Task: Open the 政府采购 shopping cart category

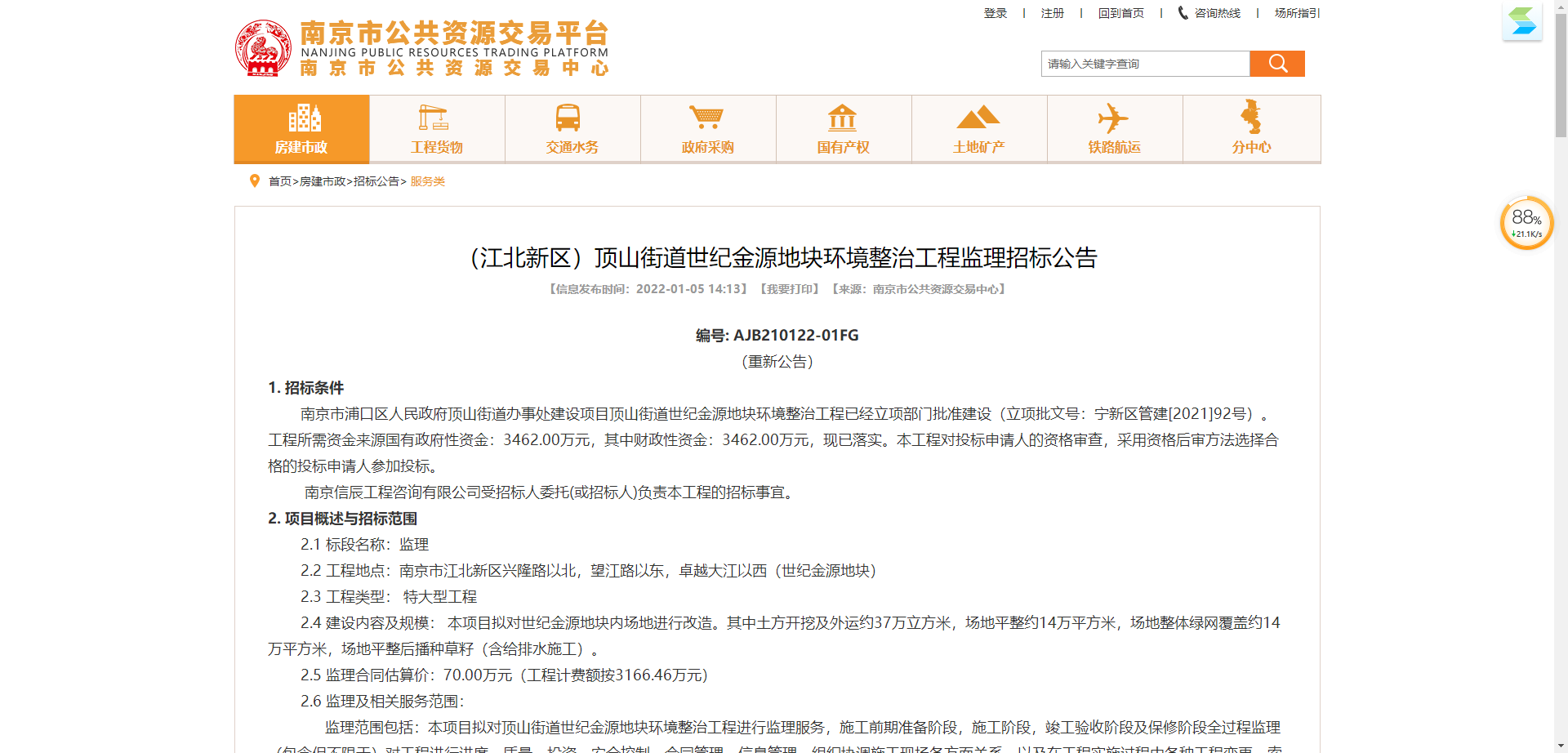Action: [x=707, y=129]
